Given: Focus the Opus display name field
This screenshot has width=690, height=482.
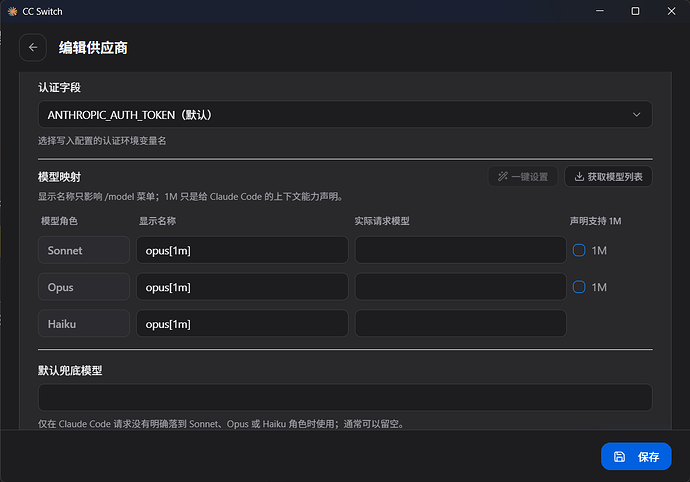Looking at the screenshot, I should pos(242,287).
